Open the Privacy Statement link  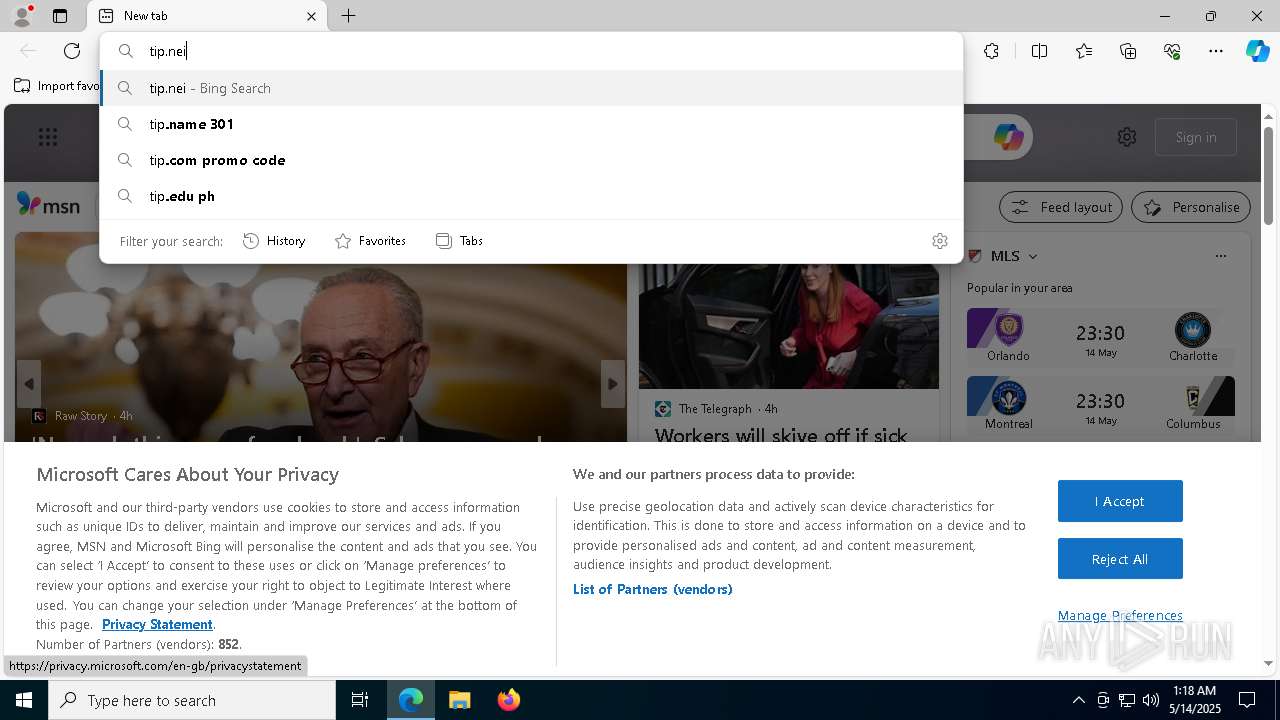tap(157, 624)
